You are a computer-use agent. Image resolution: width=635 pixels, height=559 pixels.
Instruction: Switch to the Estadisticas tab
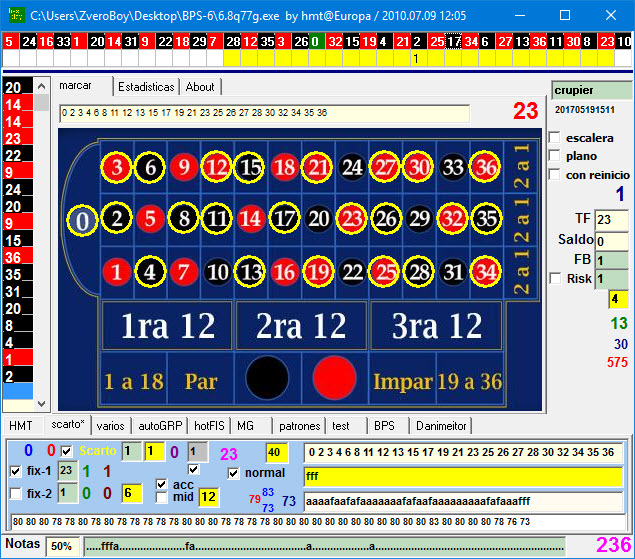(146, 87)
